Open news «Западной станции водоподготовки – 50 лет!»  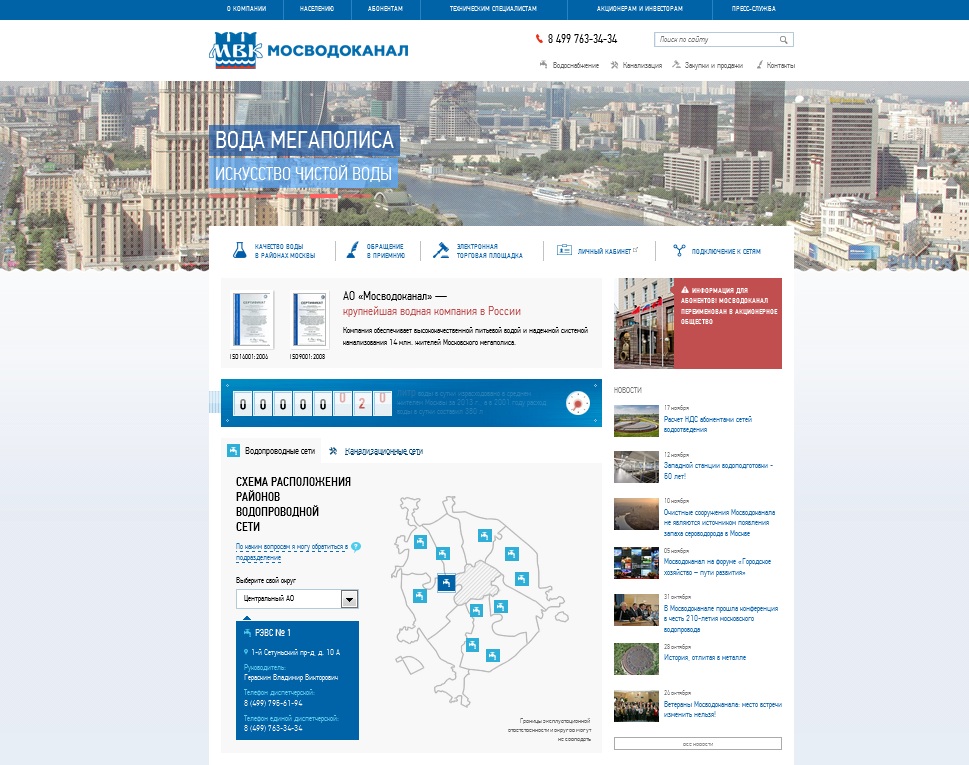[x=718, y=471]
